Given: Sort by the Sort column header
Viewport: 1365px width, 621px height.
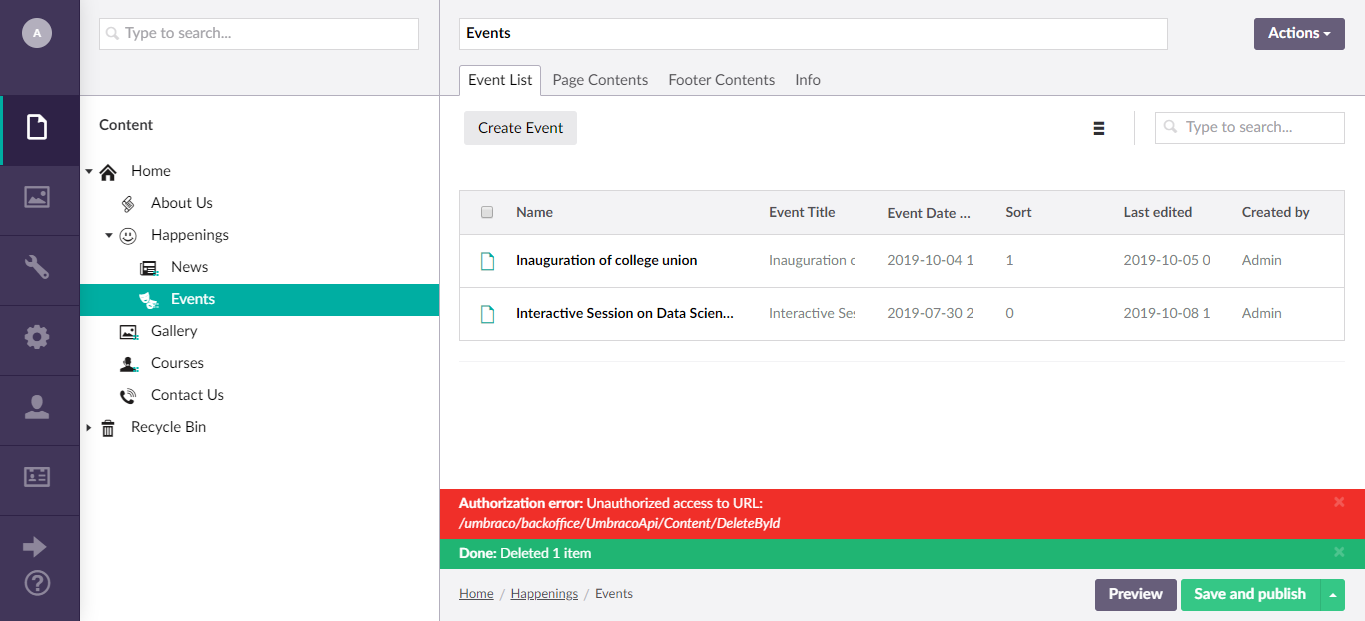Looking at the screenshot, I should pyautogui.click(x=1018, y=212).
